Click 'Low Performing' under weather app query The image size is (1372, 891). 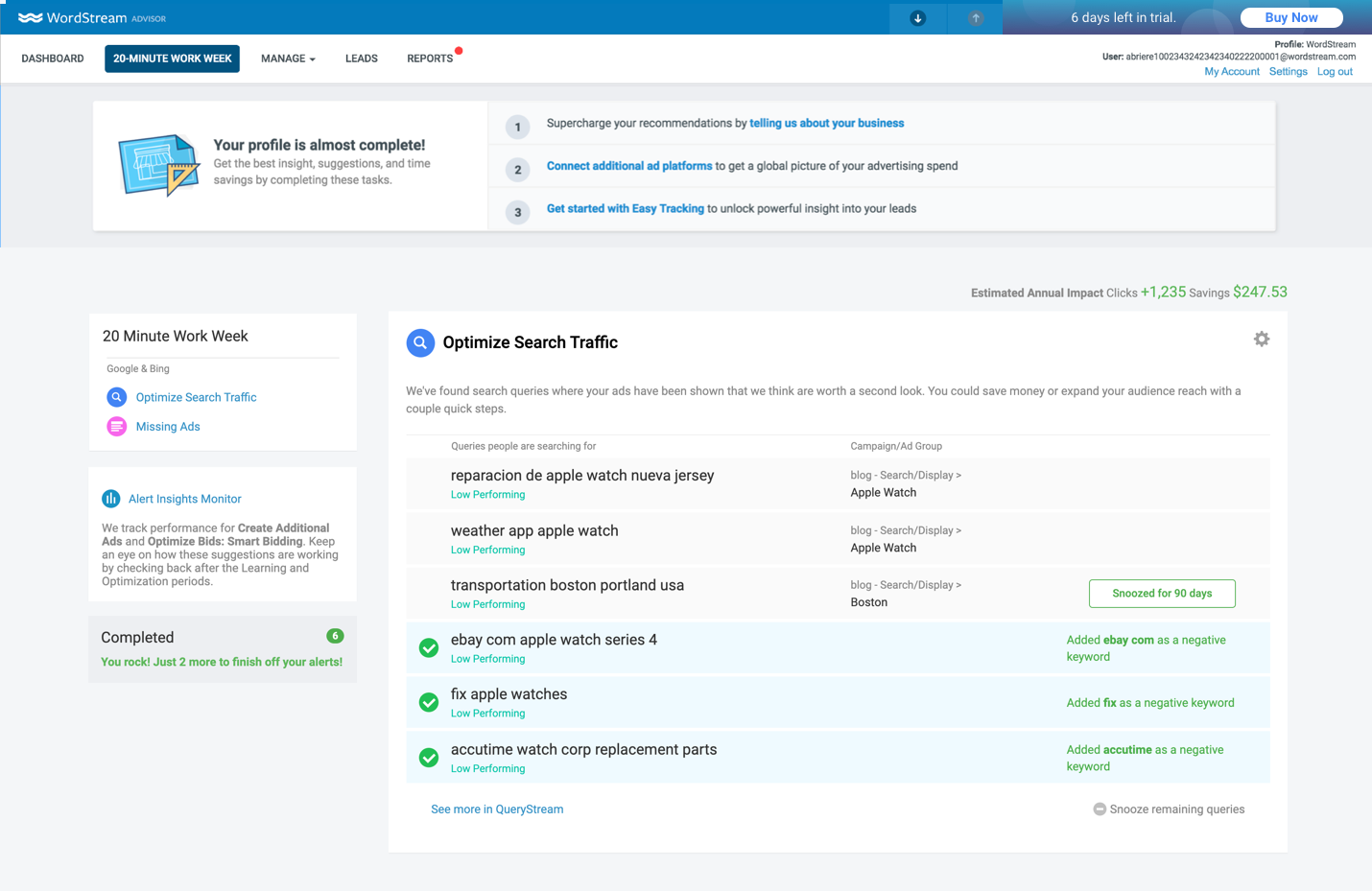(x=487, y=550)
